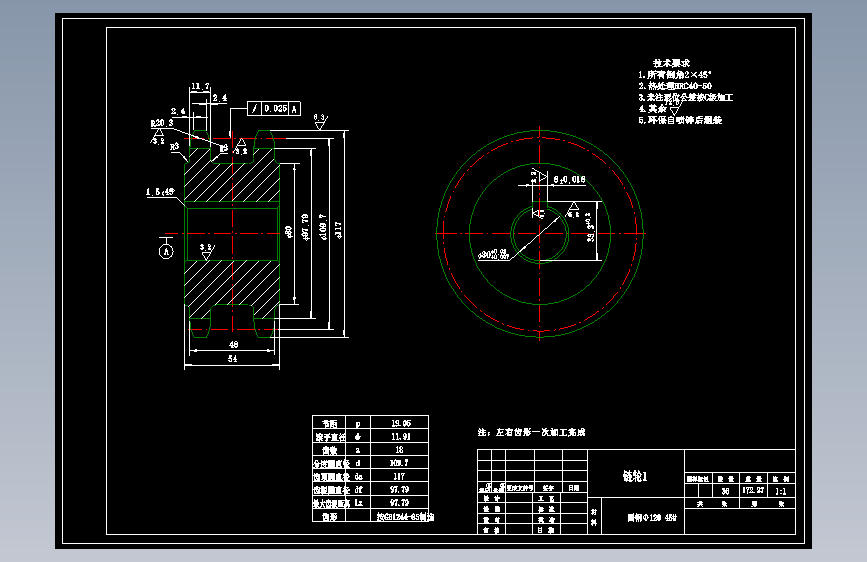The image size is (867, 562).
Task: Select the quantity value 36 in title block
Action: pos(725,491)
